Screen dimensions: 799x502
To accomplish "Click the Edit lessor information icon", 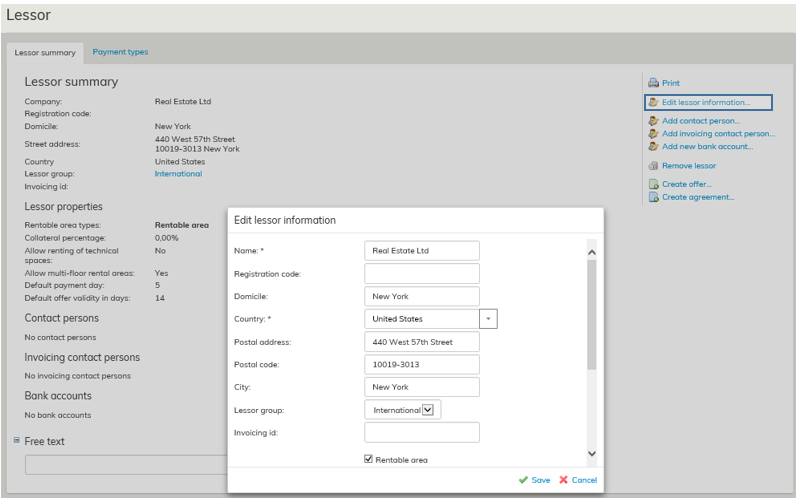I will pyautogui.click(x=653, y=102).
